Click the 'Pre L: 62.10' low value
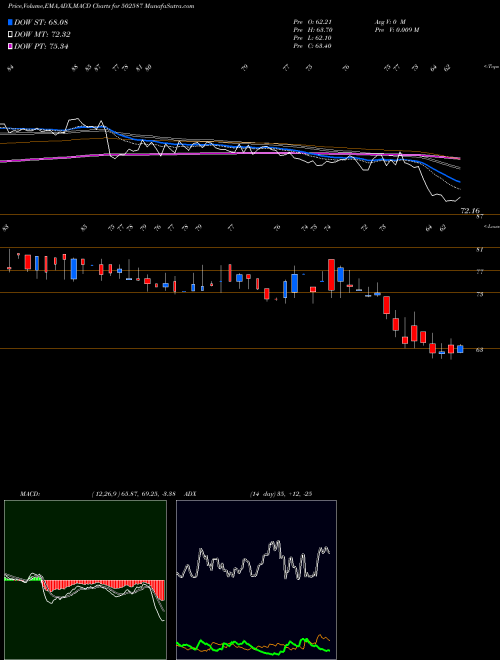This screenshot has width=500, height=660. 312,38
